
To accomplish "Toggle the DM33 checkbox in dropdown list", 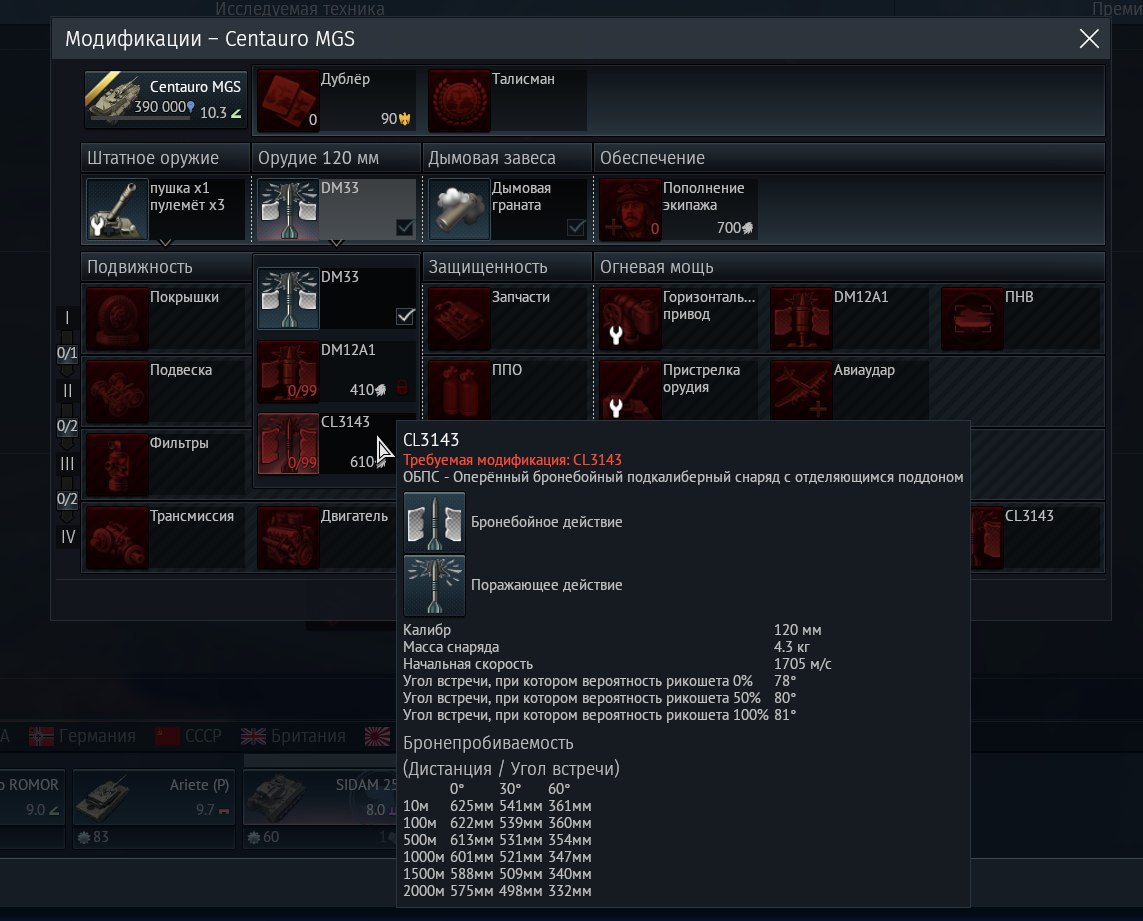I will (405, 316).
